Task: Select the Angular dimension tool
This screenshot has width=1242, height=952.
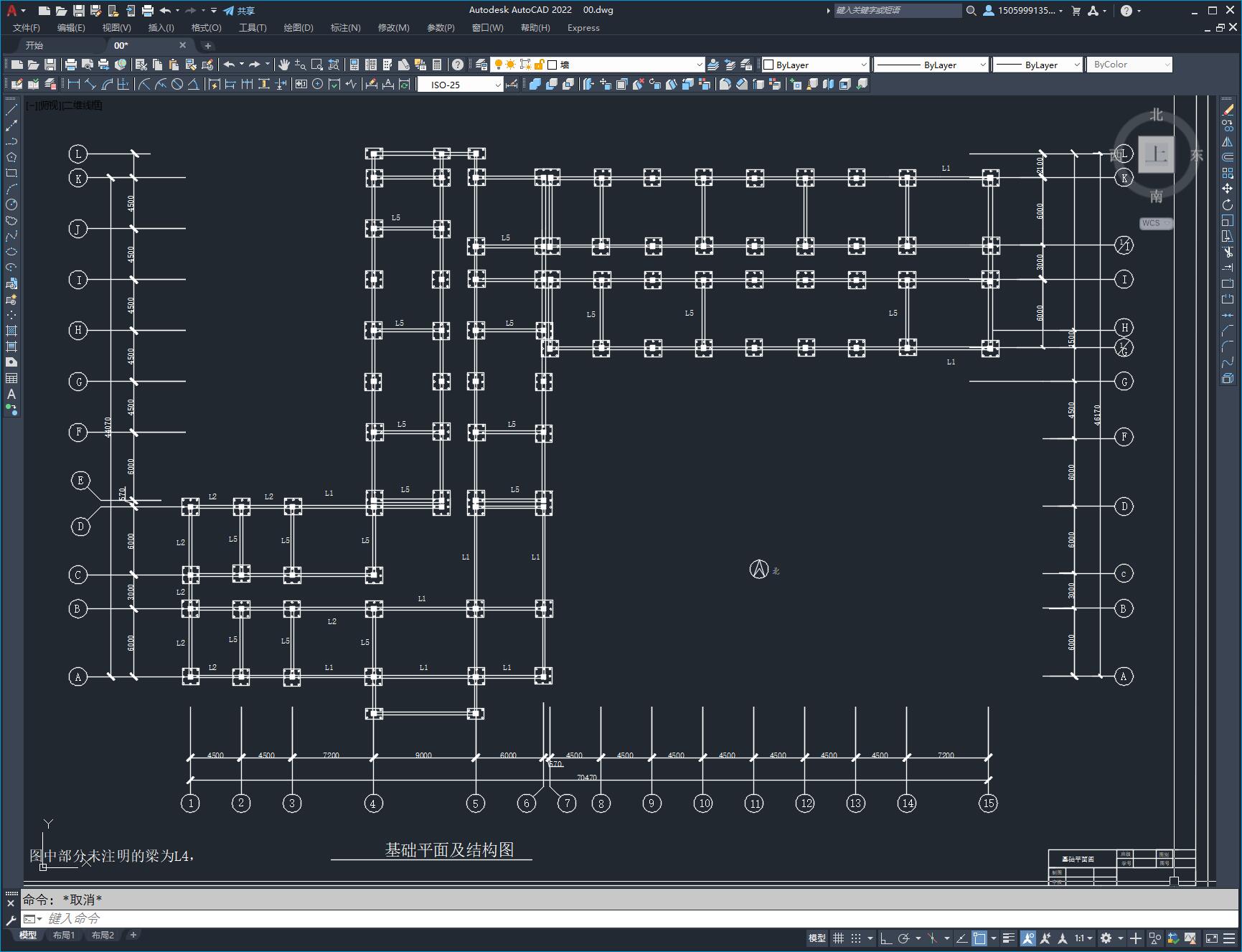Action: click(x=193, y=84)
